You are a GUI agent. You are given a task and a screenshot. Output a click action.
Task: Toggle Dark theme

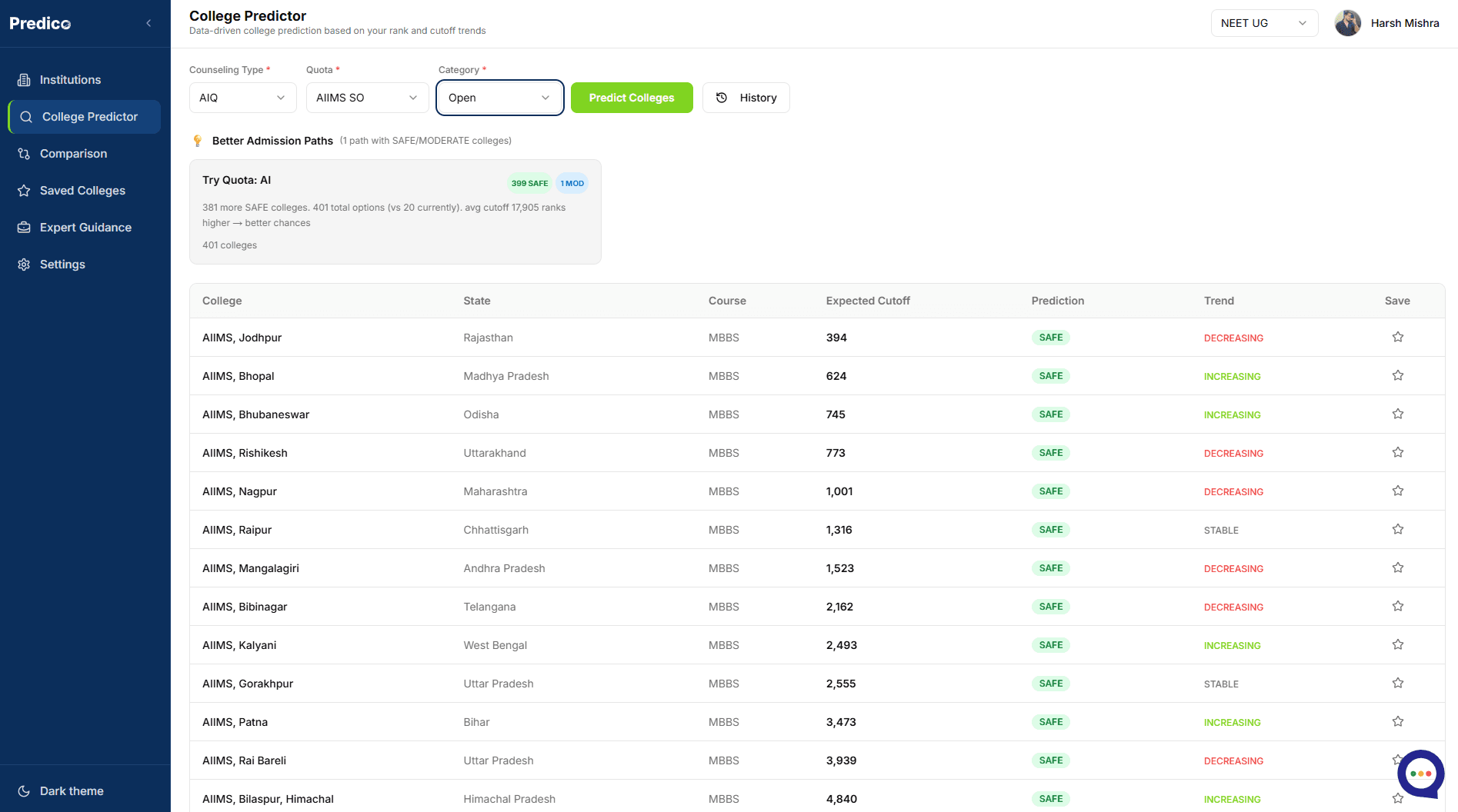point(72,791)
